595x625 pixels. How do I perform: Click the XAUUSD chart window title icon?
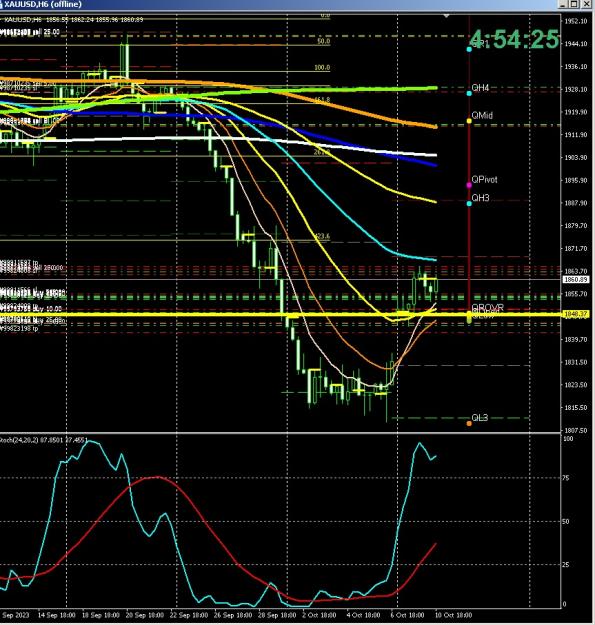tap(2, 4)
